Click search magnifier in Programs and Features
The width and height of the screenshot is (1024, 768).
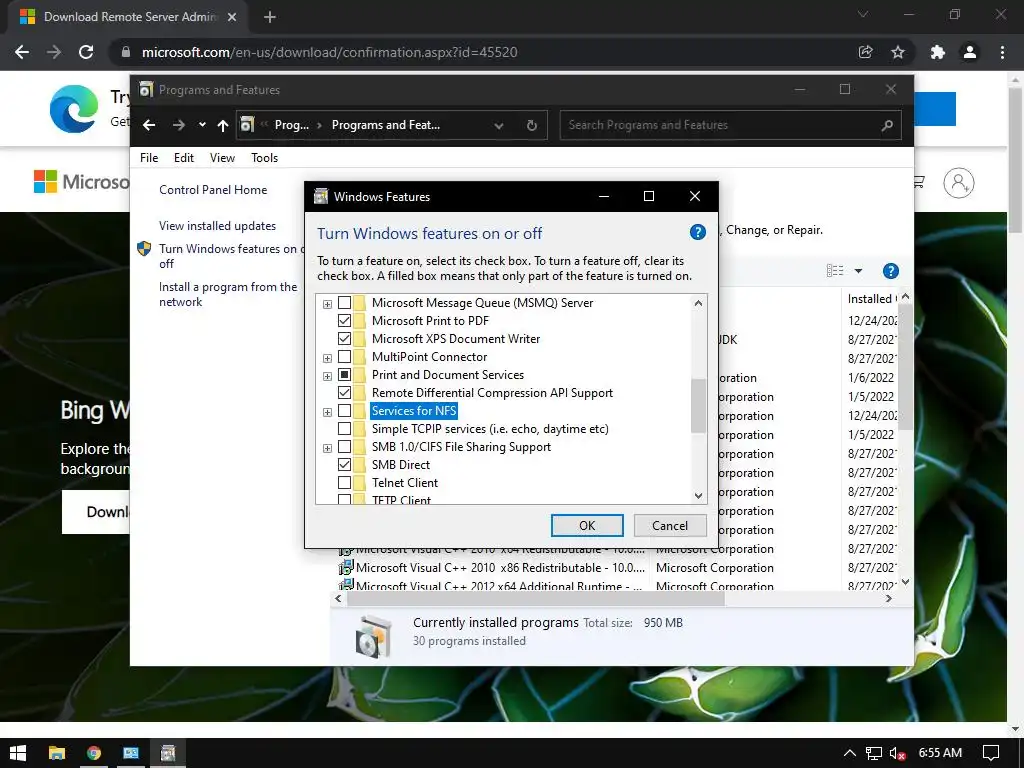(887, 125)
